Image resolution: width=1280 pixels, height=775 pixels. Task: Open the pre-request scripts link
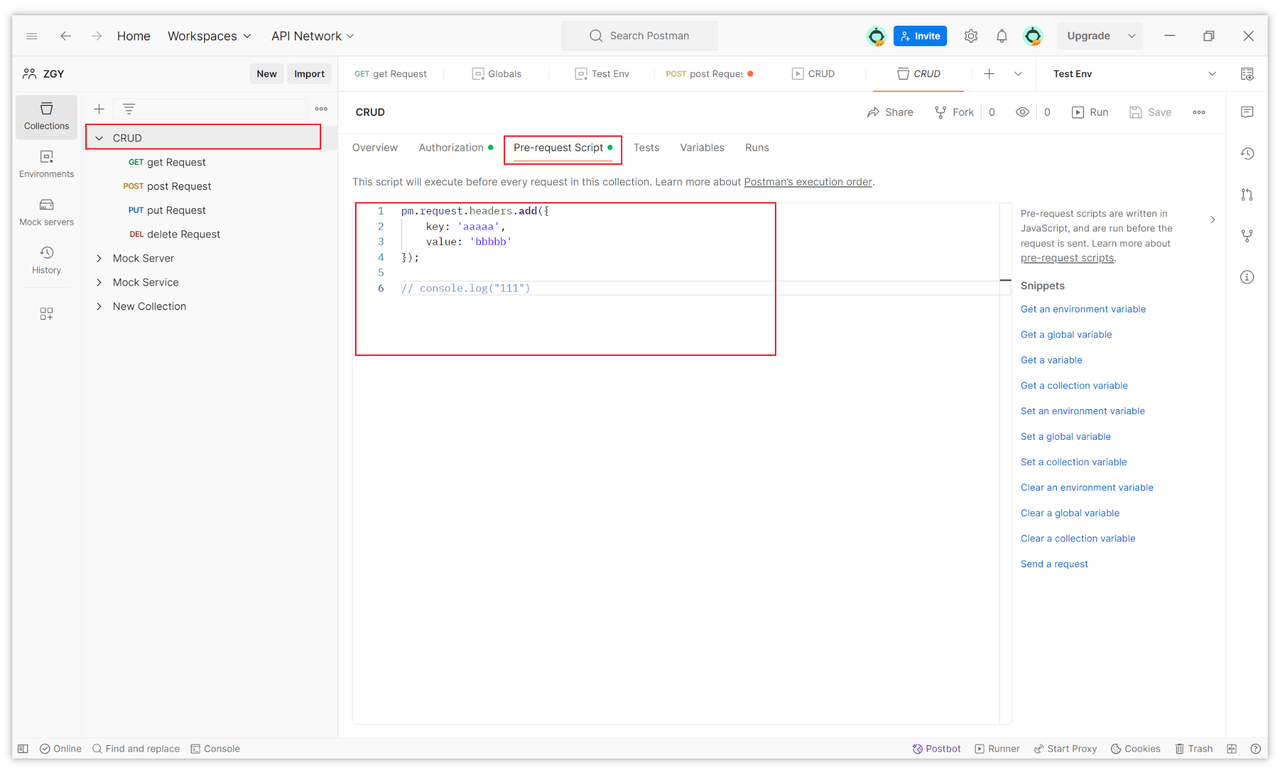pyautogui.click(x=1067, y=258)
